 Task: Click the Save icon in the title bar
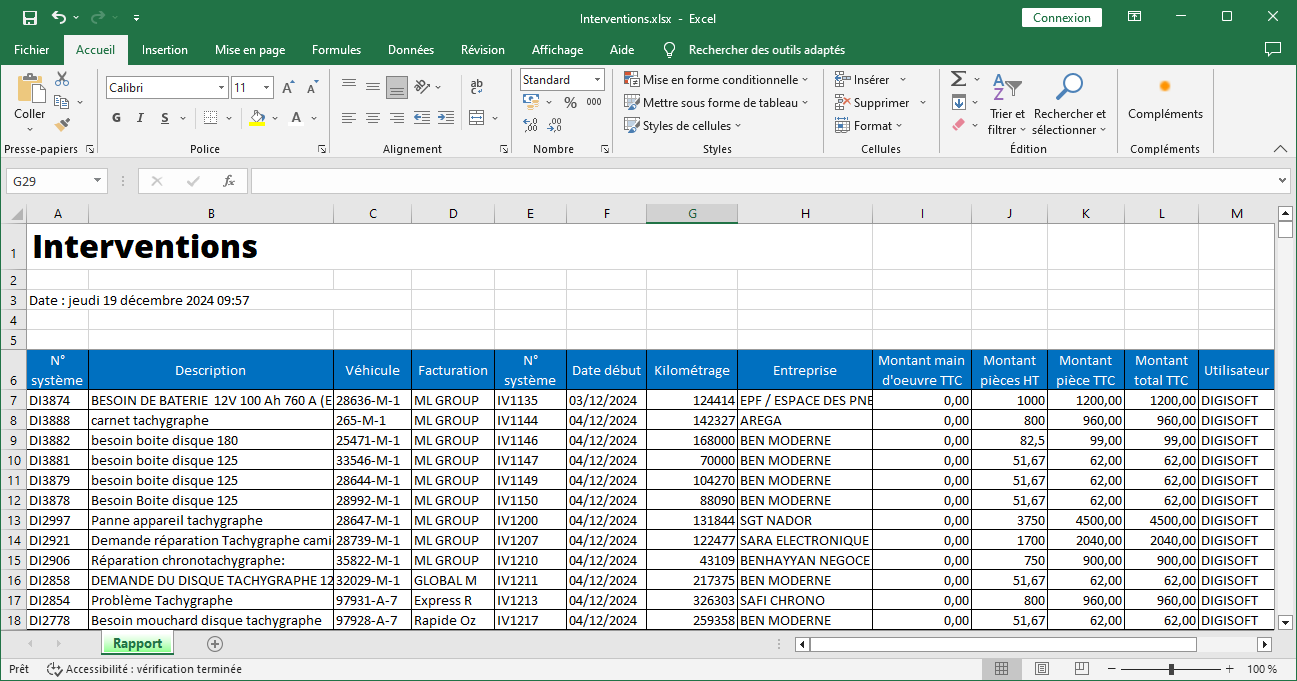[x=30, y=18]
